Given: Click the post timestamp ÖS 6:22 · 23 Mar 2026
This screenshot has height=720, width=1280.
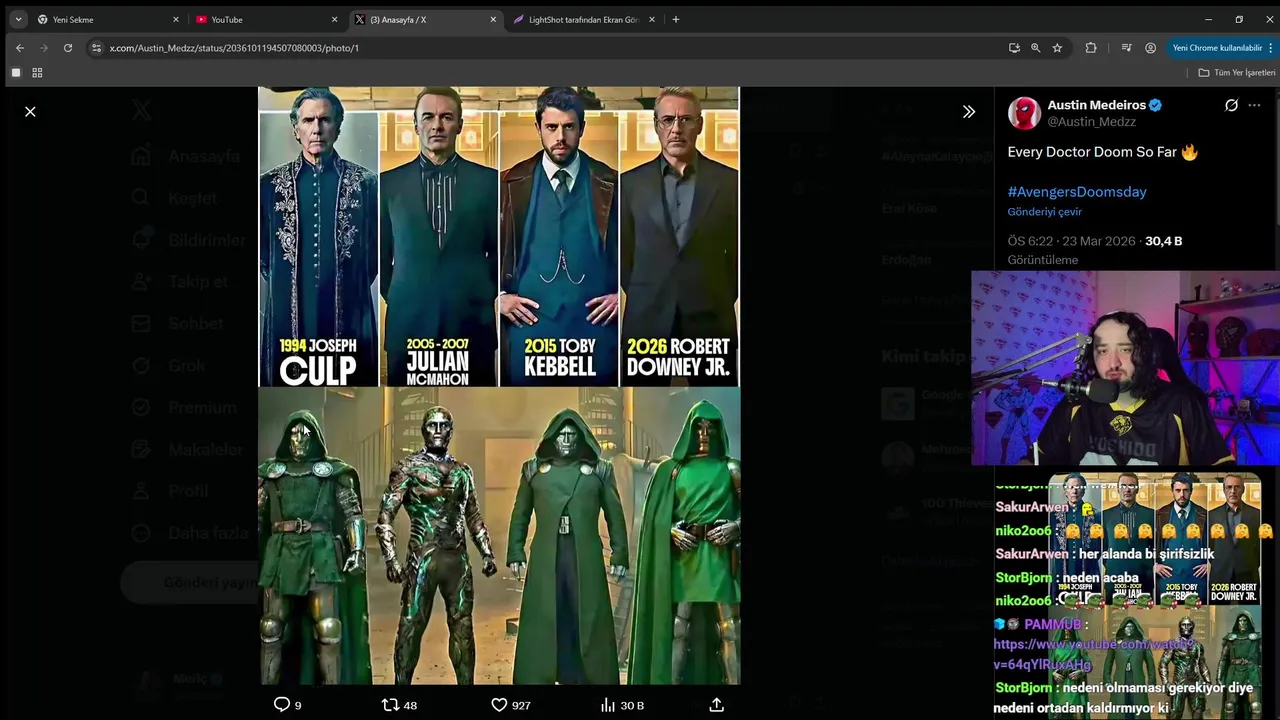Looking at the screenshot, I should coord(1072,241).
